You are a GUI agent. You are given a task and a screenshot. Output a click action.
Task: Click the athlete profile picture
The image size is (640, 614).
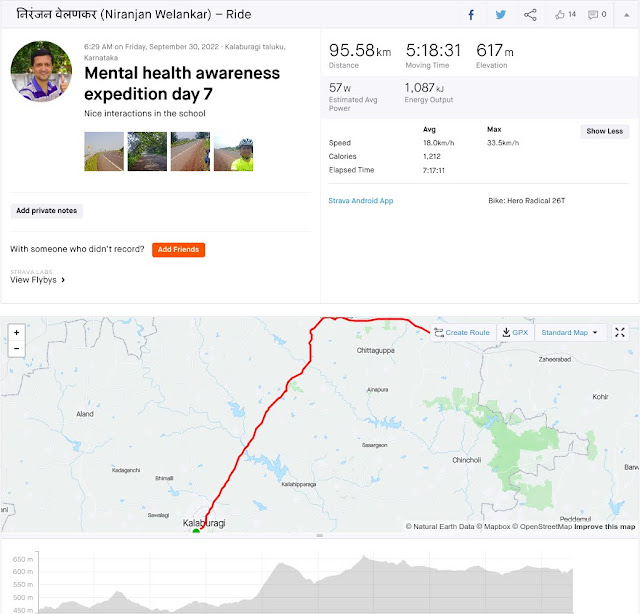[41, 71]
